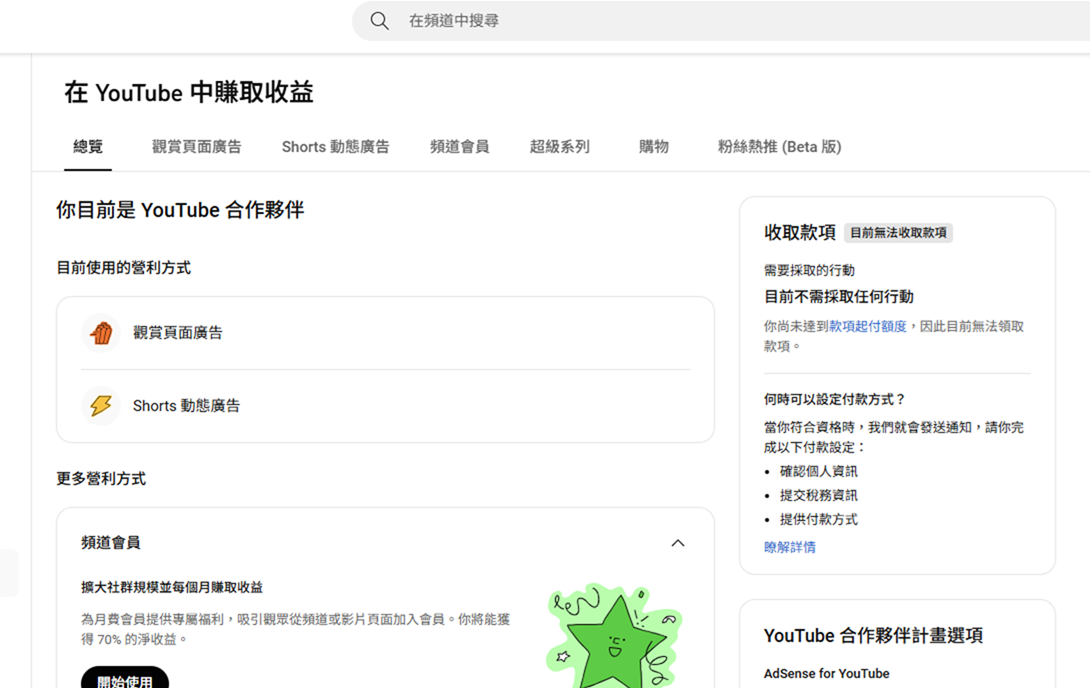This screenshot has width=1090, height=688.
Task: Click the 在頻道中搜尋 search field
Action: 721,21
